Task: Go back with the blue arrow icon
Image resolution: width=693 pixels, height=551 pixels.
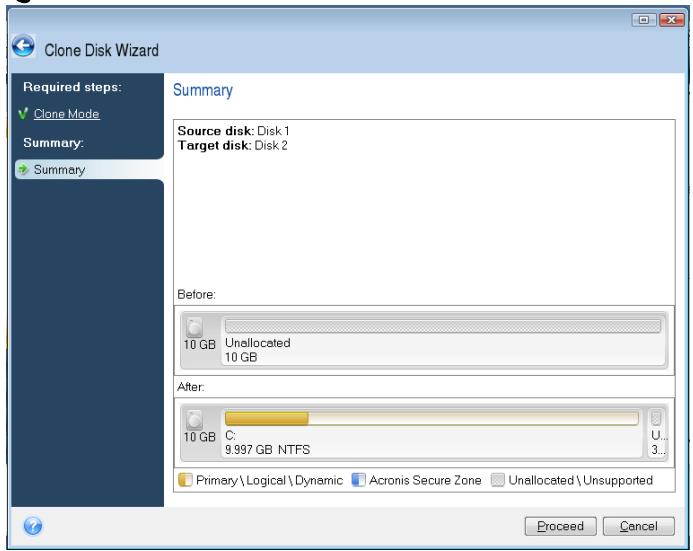Action: (x=23, y=46)
